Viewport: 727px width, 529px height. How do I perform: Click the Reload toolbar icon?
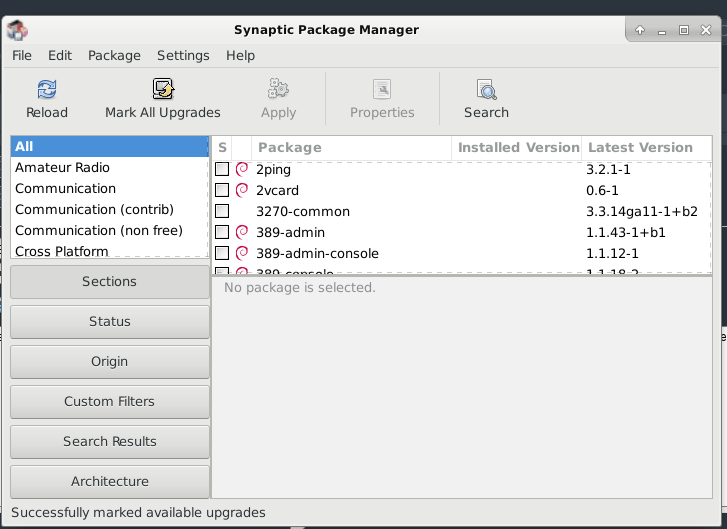[47, 89]
